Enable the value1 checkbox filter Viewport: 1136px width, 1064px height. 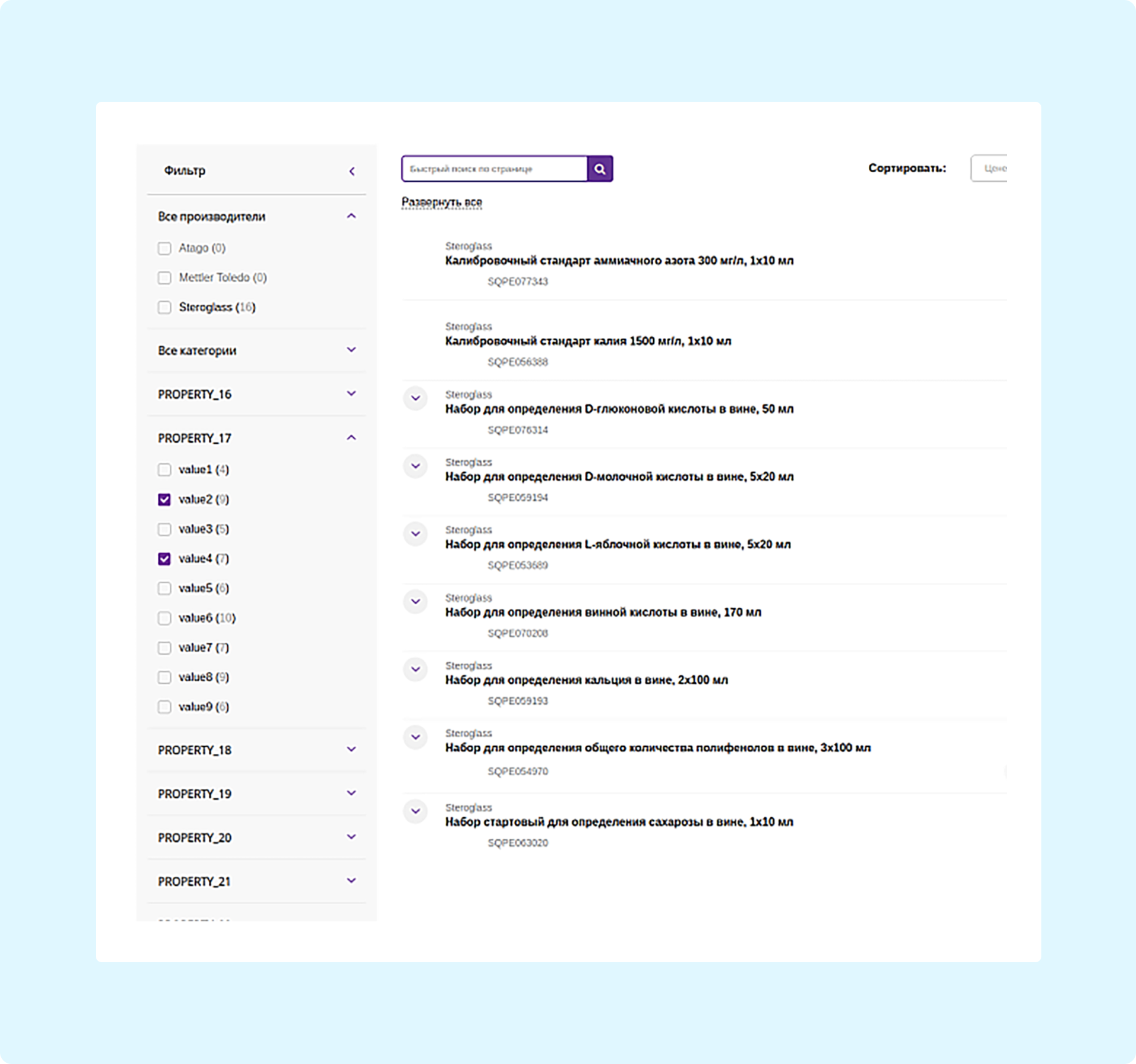(163, 469)
